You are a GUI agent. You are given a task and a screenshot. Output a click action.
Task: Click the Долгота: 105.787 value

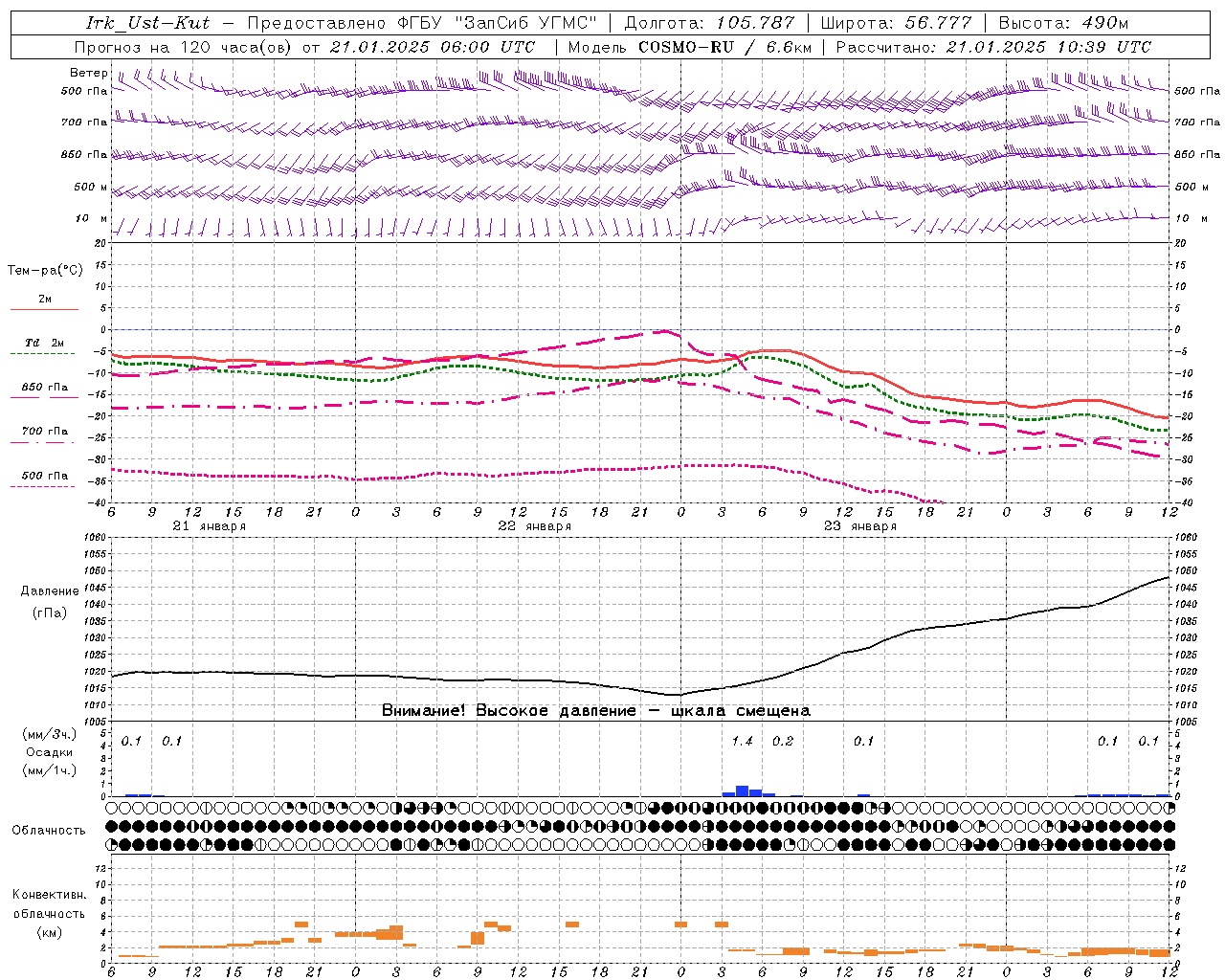click(709, 22)
